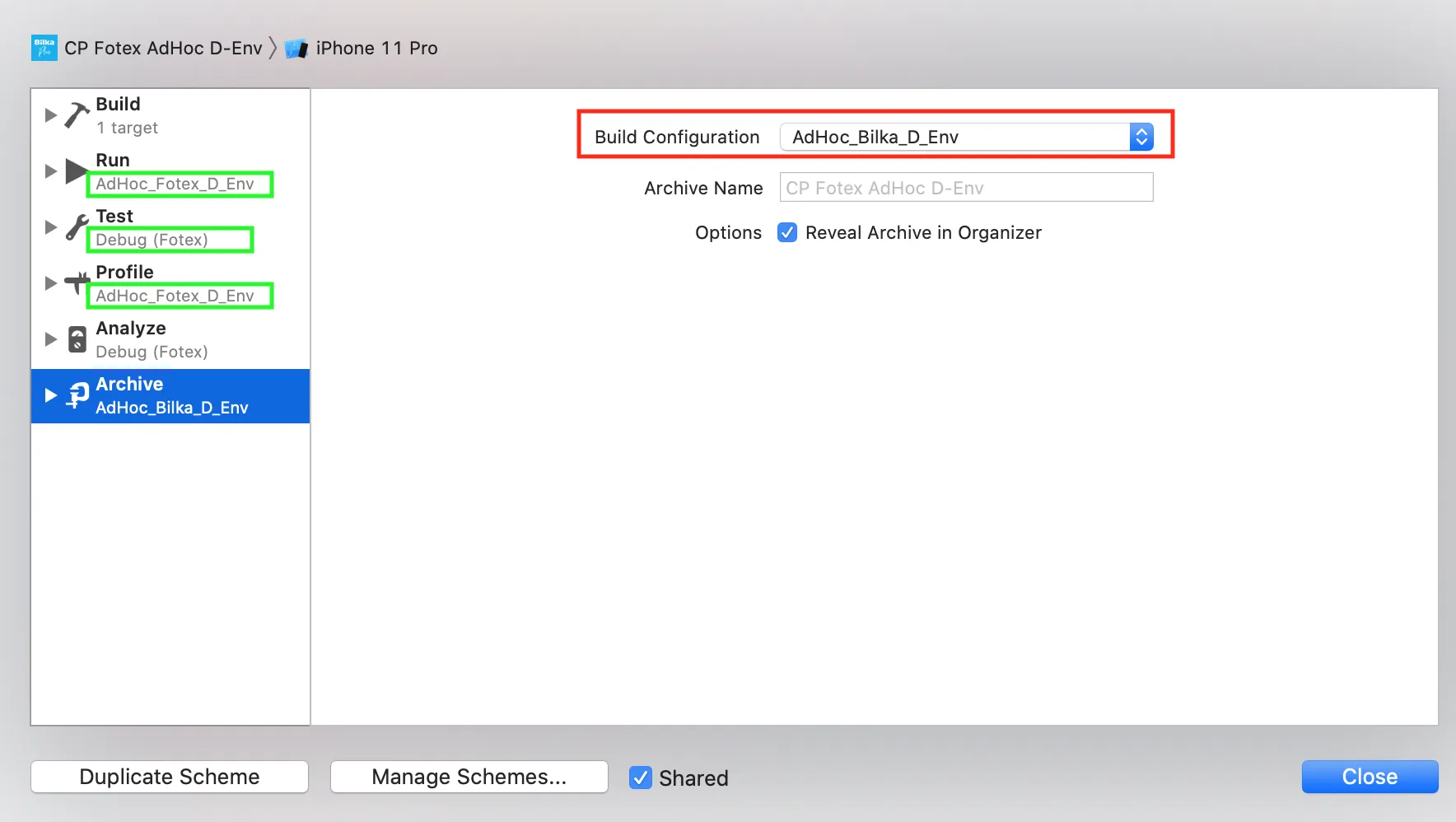Select the Test action row
This screenshot has width=1456, height=822.
(170, 227)
